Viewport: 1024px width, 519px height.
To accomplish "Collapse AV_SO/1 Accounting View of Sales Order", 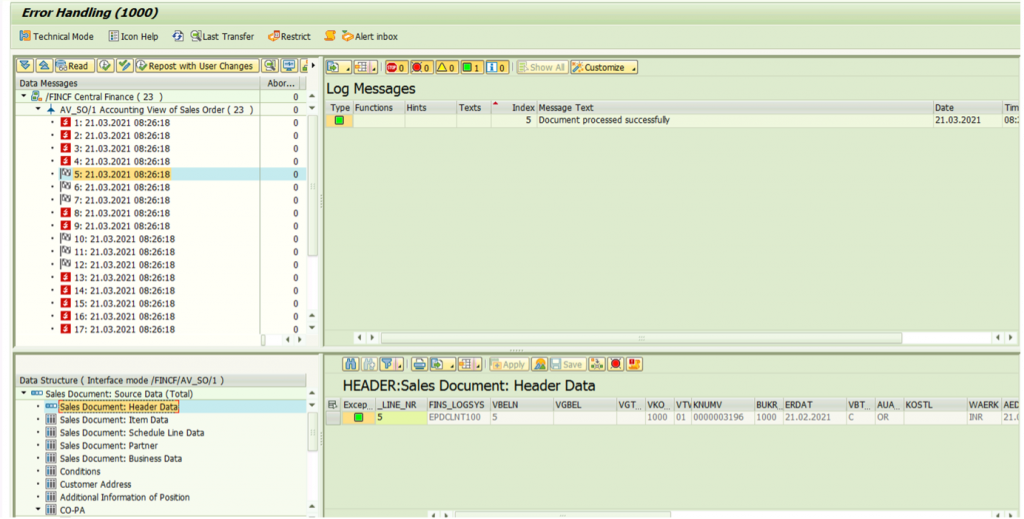I will pos(39,110).
